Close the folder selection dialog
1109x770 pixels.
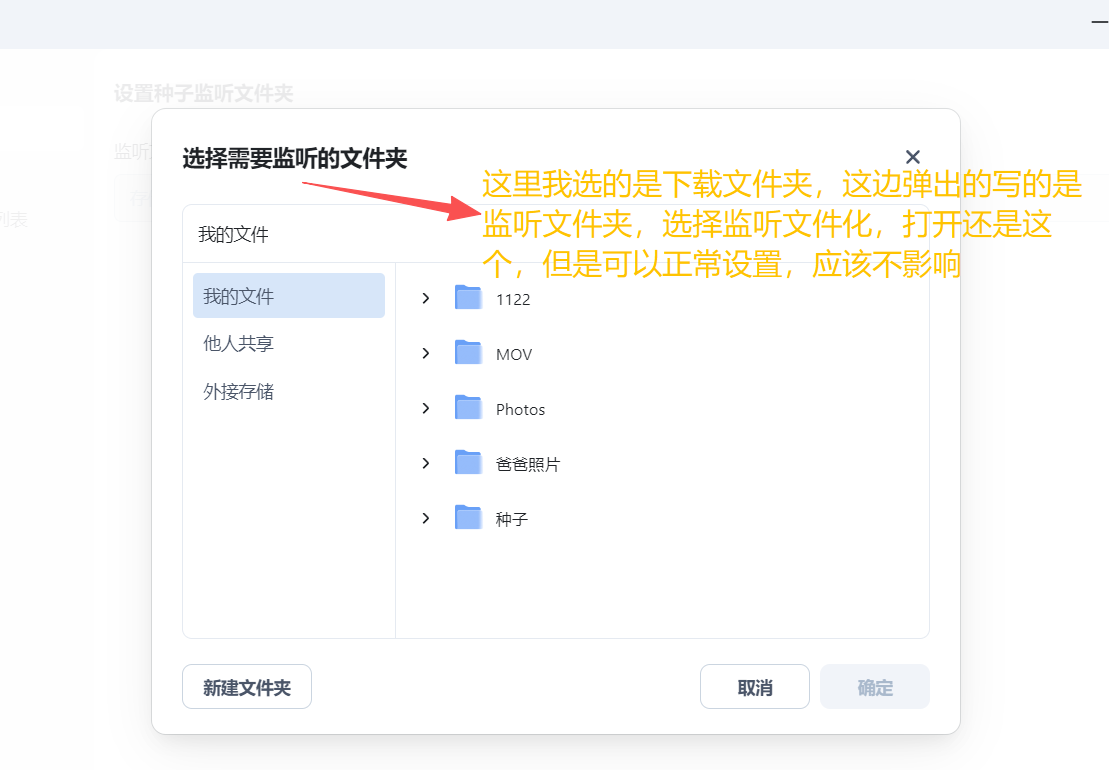click(912, 157)
